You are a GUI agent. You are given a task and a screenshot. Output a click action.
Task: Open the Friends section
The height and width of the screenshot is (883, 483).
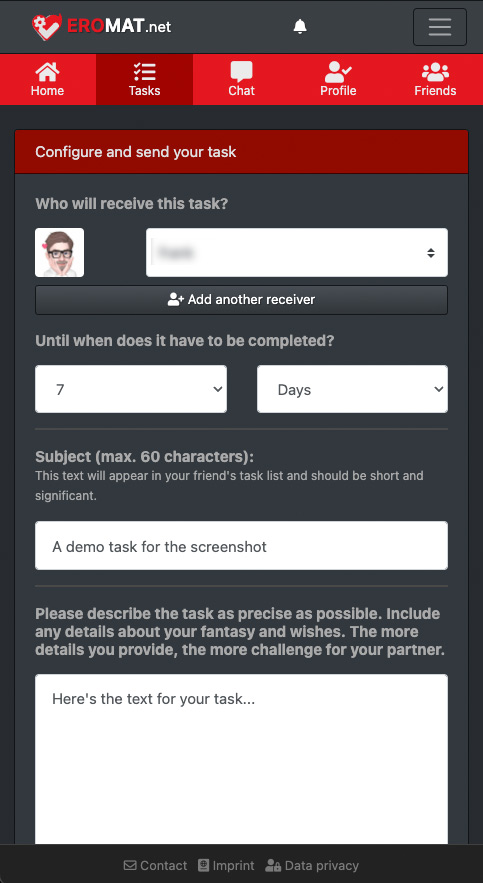coord(435,79)
